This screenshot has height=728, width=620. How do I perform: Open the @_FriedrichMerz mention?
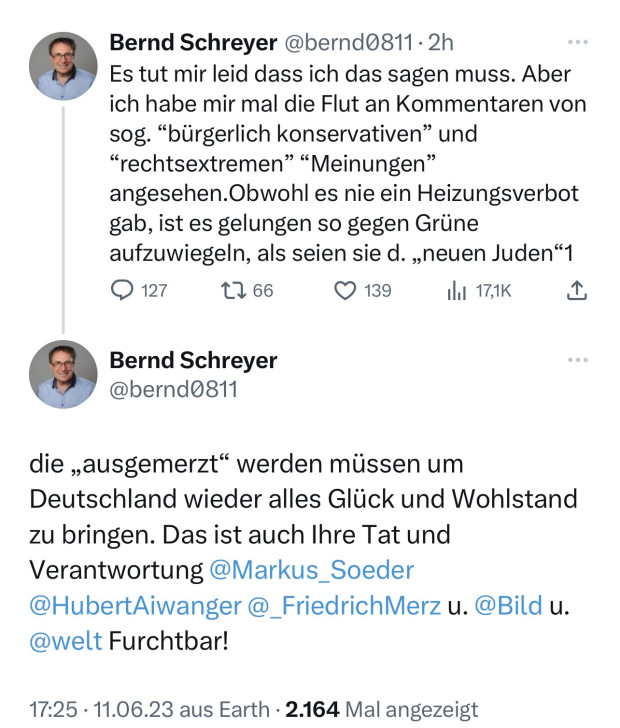[x=343, y=604]
